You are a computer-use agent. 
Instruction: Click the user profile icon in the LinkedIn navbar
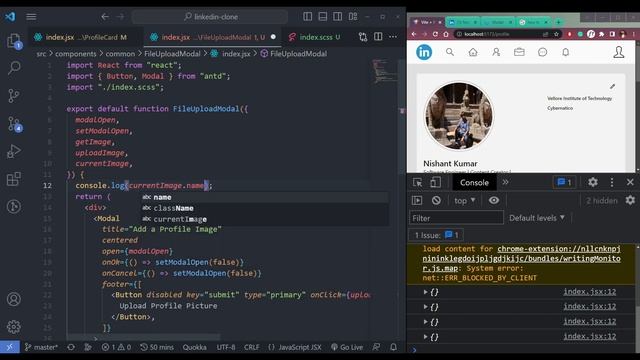point(619,52)
